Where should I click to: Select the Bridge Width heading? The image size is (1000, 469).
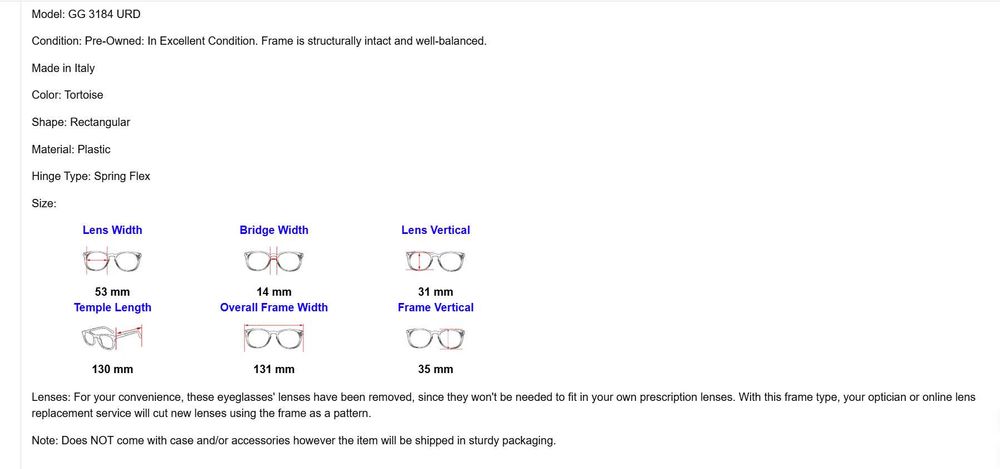(x=274, y=230)
